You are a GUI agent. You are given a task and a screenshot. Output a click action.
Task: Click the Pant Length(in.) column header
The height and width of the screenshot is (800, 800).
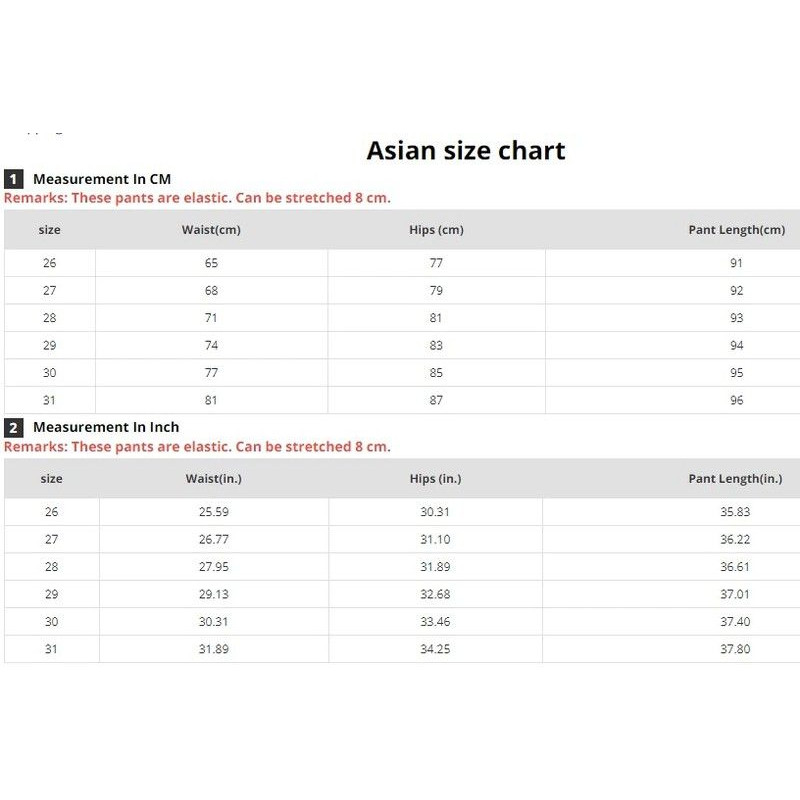(x=735, y=479)
